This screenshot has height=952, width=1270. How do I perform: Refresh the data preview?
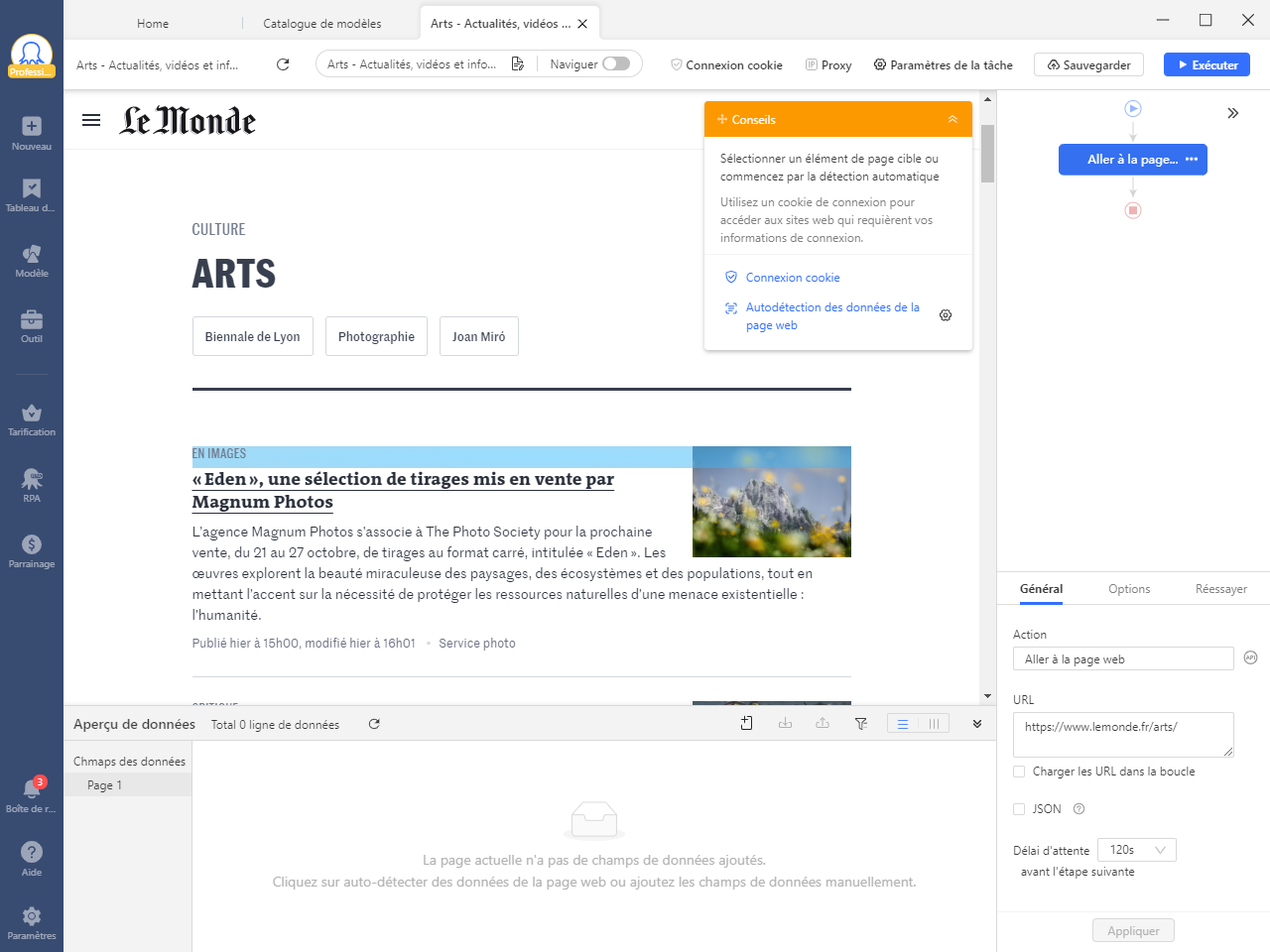pyautogui.click(x=374, y=724)
